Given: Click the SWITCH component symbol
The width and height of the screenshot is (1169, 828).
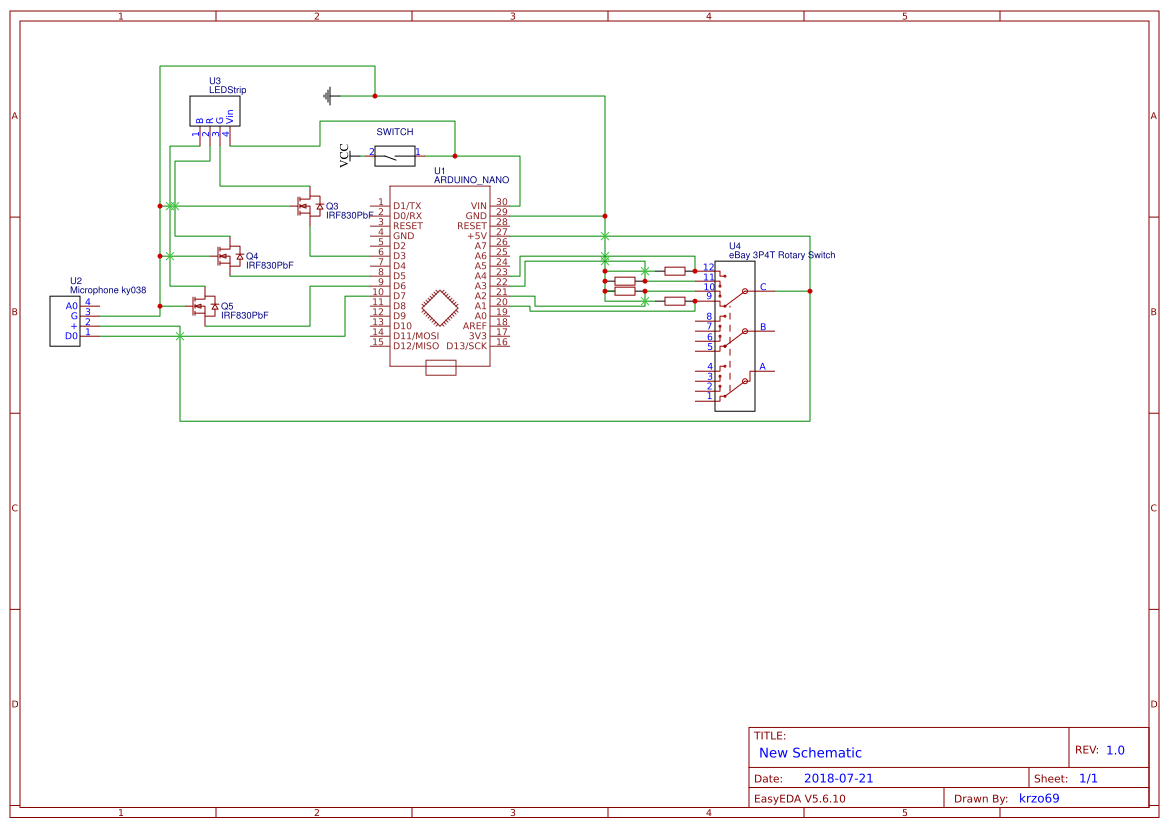Looking at the screenshot, I should tap(394, 156).
